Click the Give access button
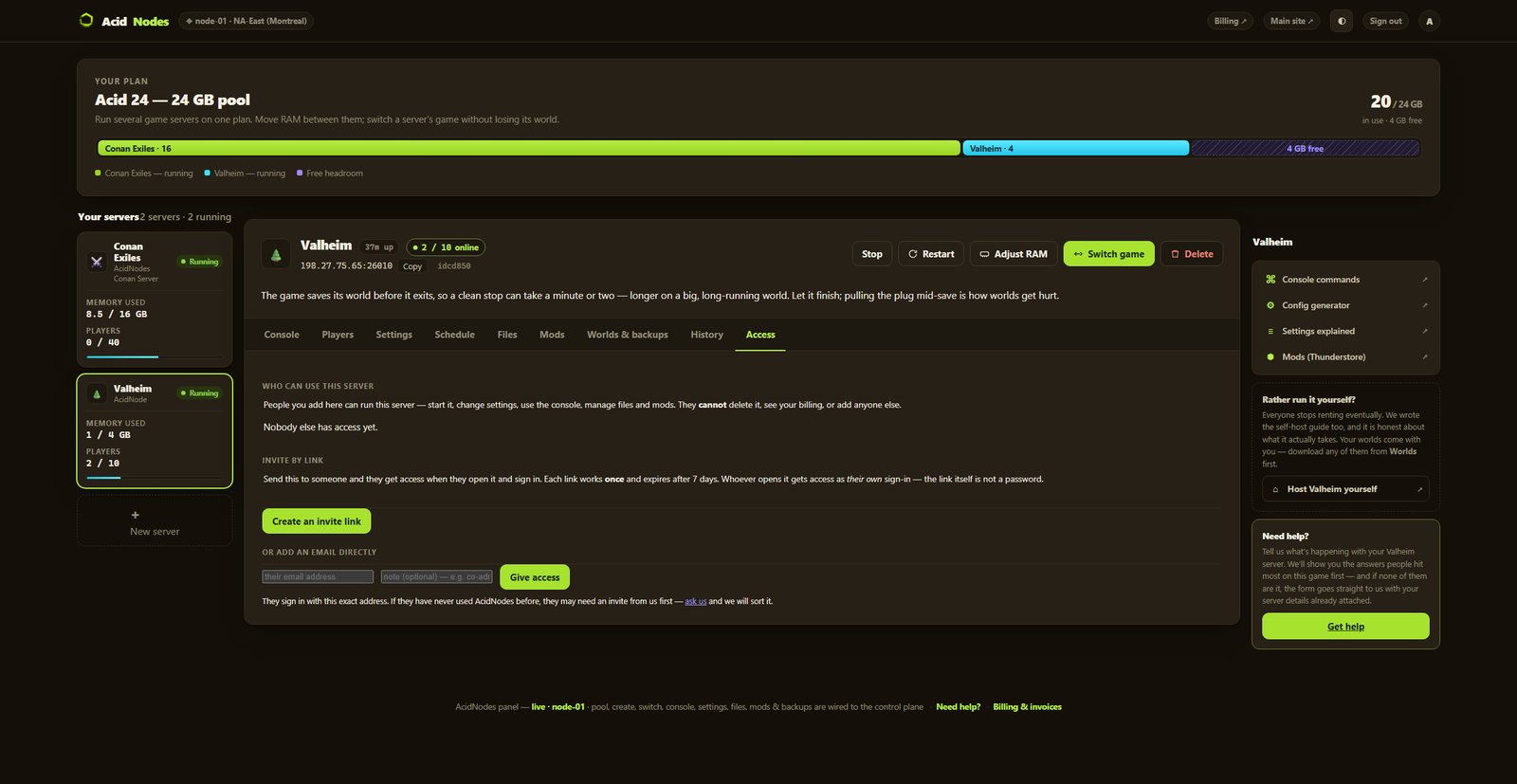 tap(535, 577)
